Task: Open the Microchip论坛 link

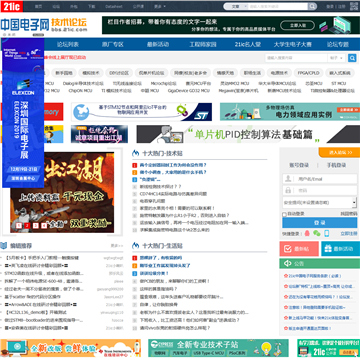Action: coord(163,83)
